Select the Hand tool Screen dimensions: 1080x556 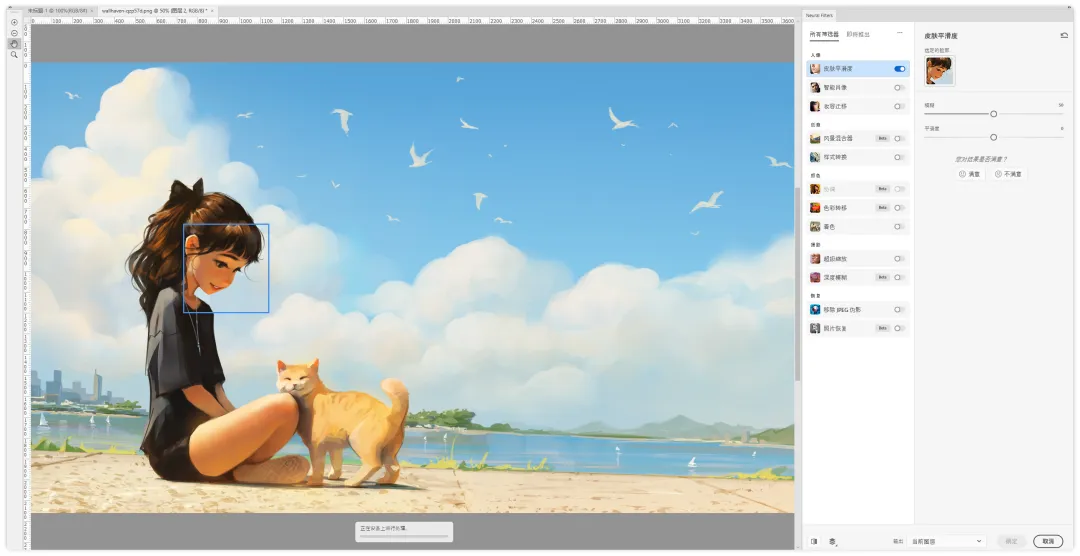(x=14, y=44)
